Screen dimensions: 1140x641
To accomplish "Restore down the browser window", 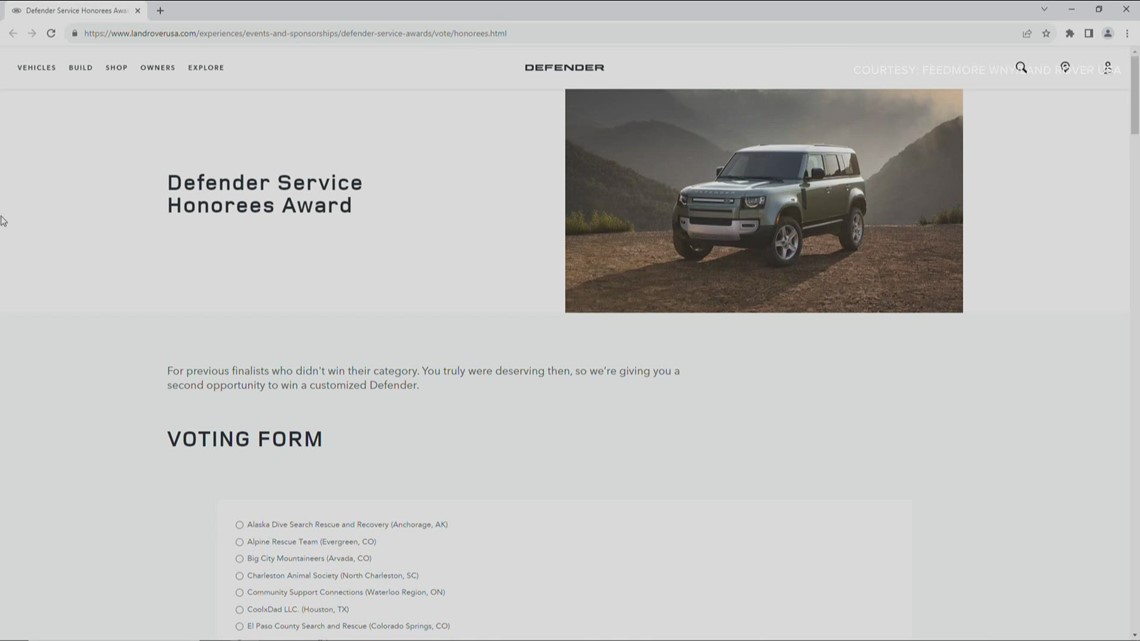I will point(1099,9).
